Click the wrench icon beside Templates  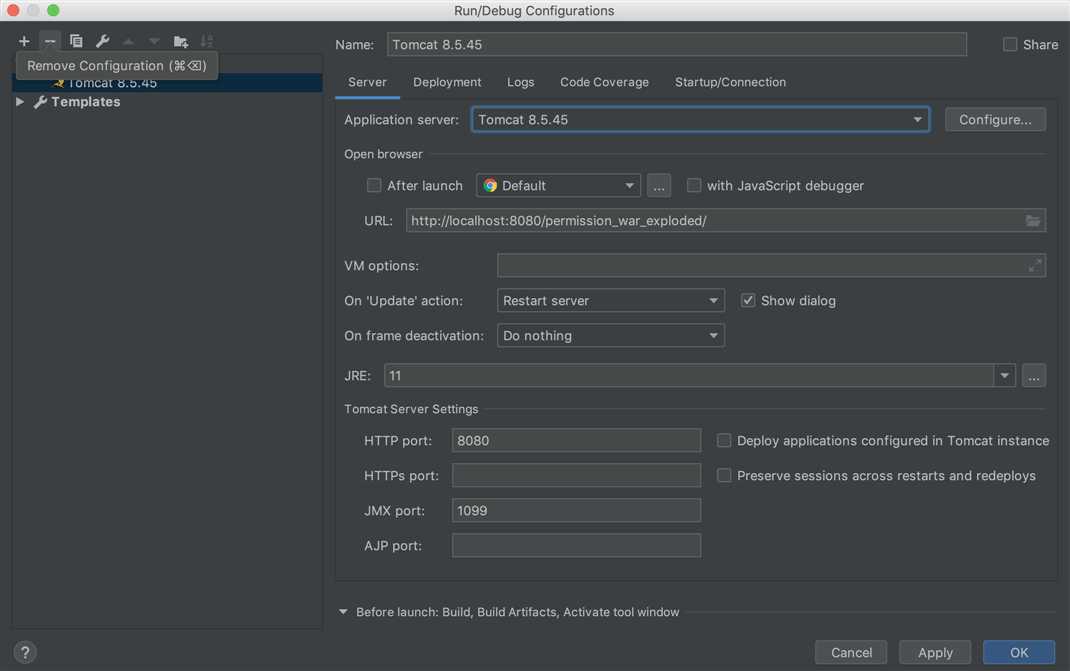point(40,102)
